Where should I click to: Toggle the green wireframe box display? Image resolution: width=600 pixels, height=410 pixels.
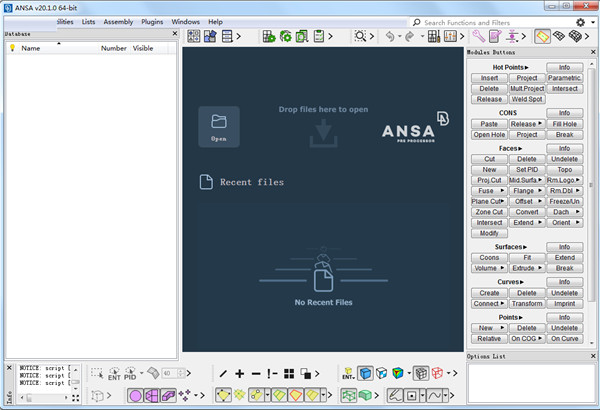click(349, 395)
